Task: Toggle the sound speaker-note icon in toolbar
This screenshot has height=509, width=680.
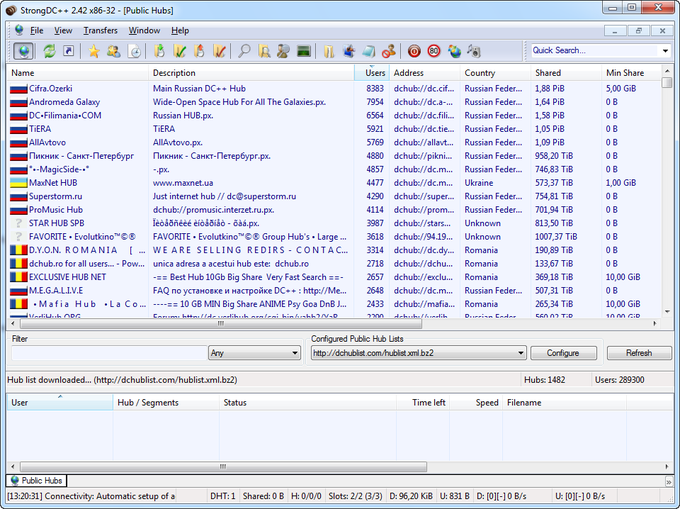Action: click(474, 51)
